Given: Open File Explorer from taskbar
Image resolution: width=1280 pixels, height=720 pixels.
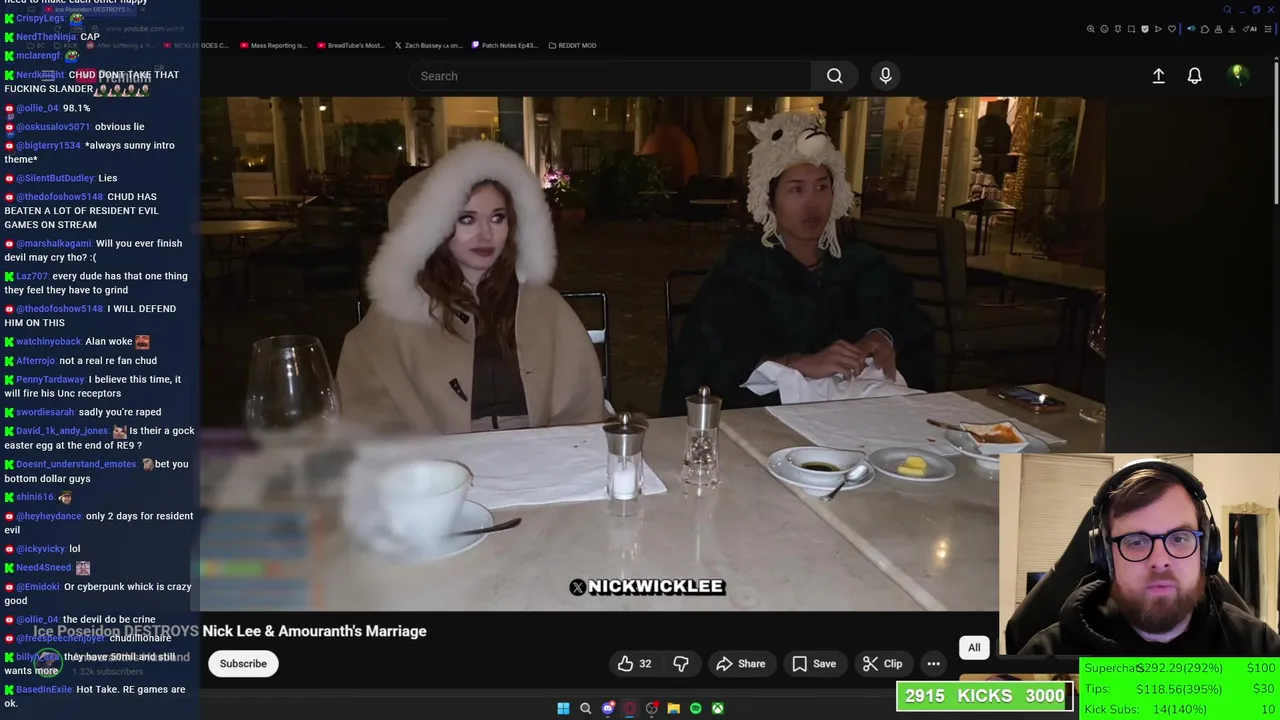Looking at the screenshot, I should [674, 708].
